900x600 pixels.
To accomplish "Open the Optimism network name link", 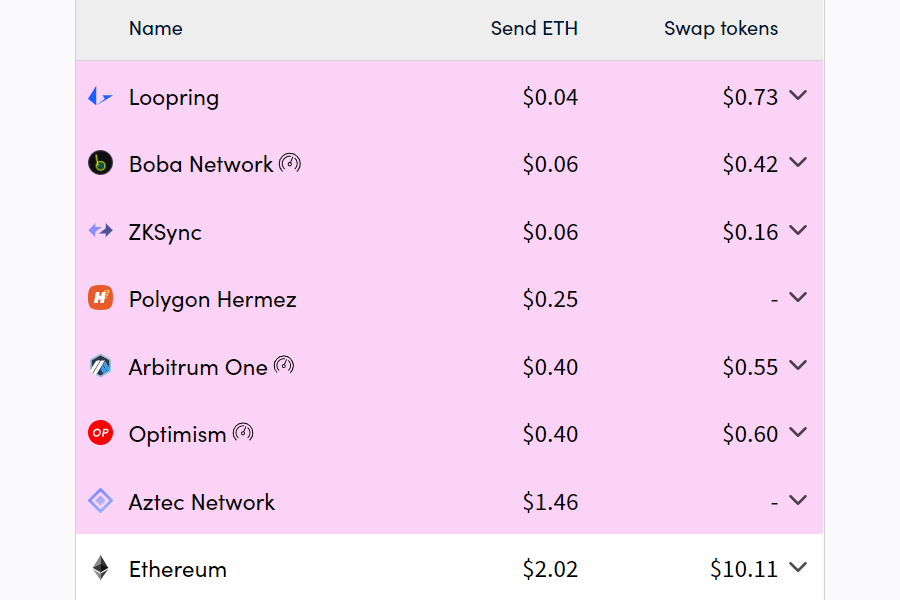I will point(177,434).
